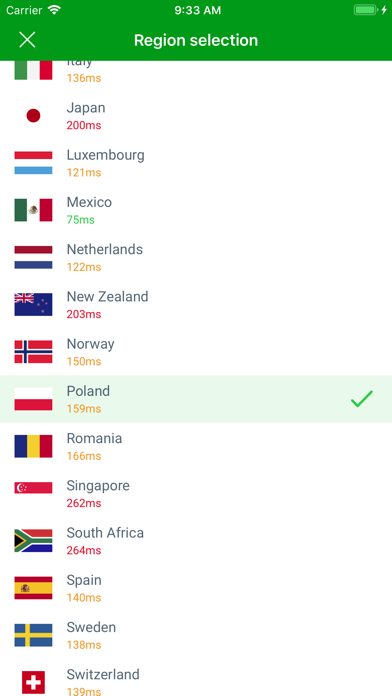This screenshot has width=392, height=696.
Task: Tap the Switzerland flag icon
Action: 33,682
